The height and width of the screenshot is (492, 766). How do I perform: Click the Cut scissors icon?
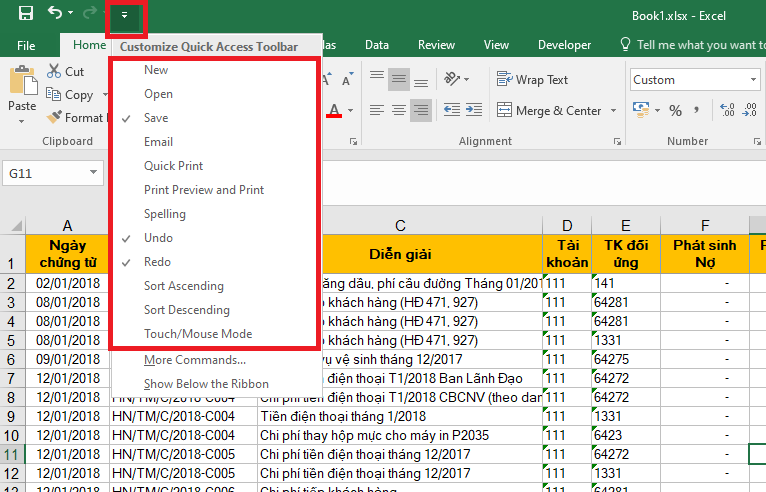[x=54, y=71]
